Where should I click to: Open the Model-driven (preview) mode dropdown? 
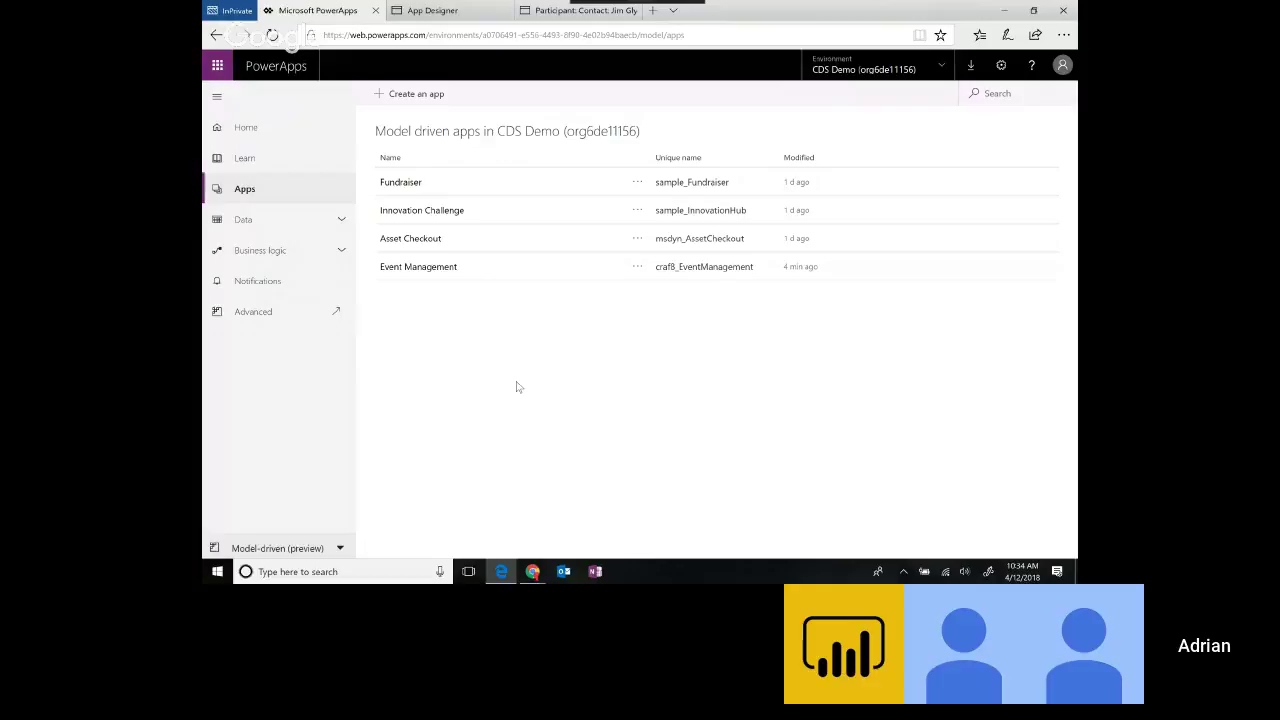pos(279,548)
